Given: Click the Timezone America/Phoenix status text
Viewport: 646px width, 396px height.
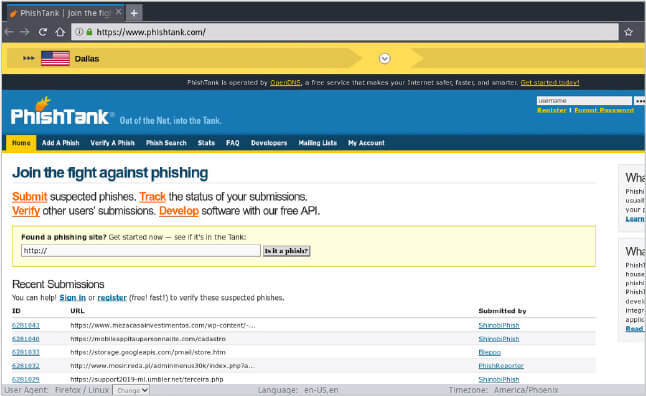Looking at the screenshot, I should click(503, 390).
